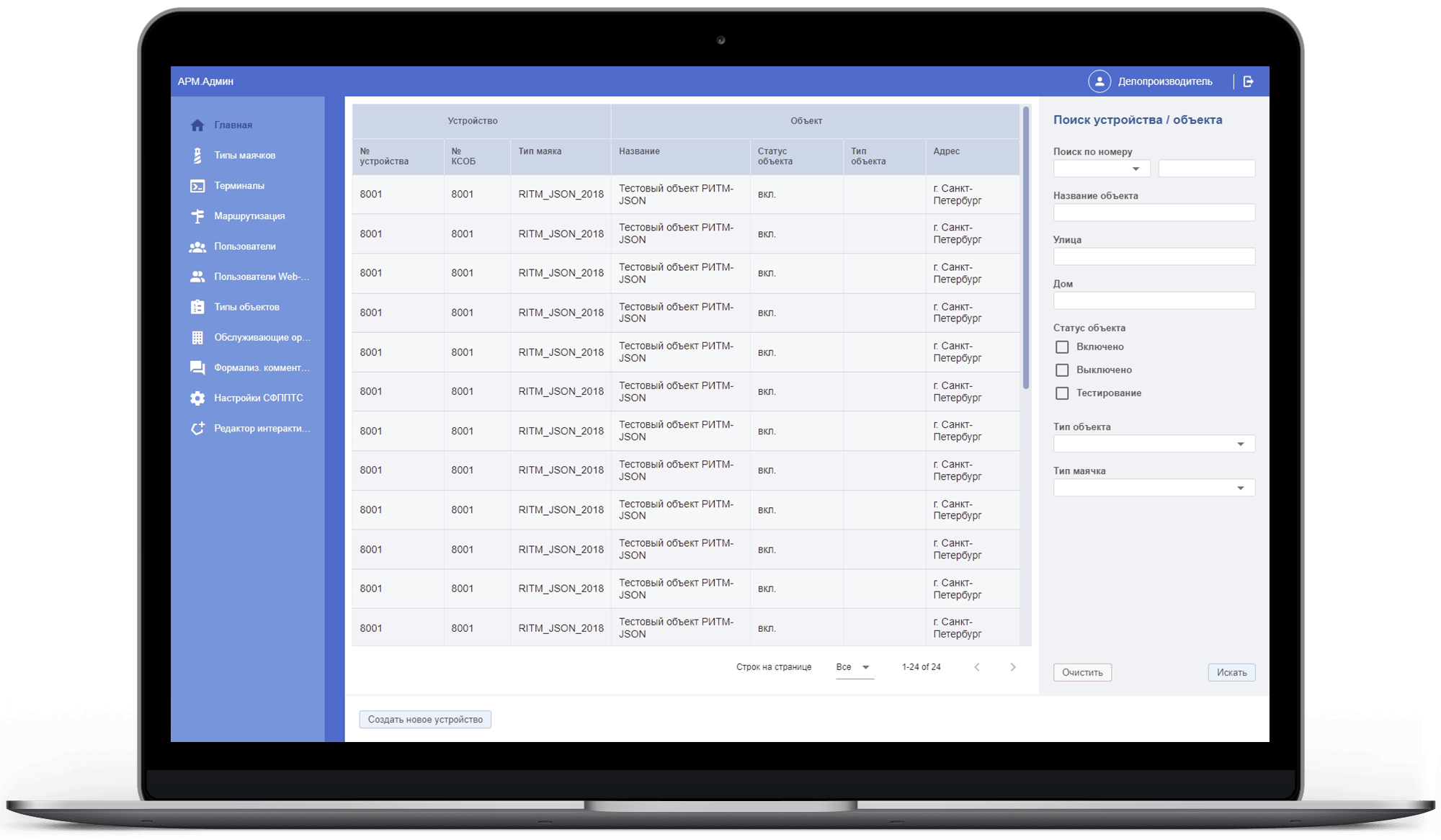Click Тестовый объект РИТМ-JSON in first row
Viewport: 1441px width, 840px height.
pos(677,195)
